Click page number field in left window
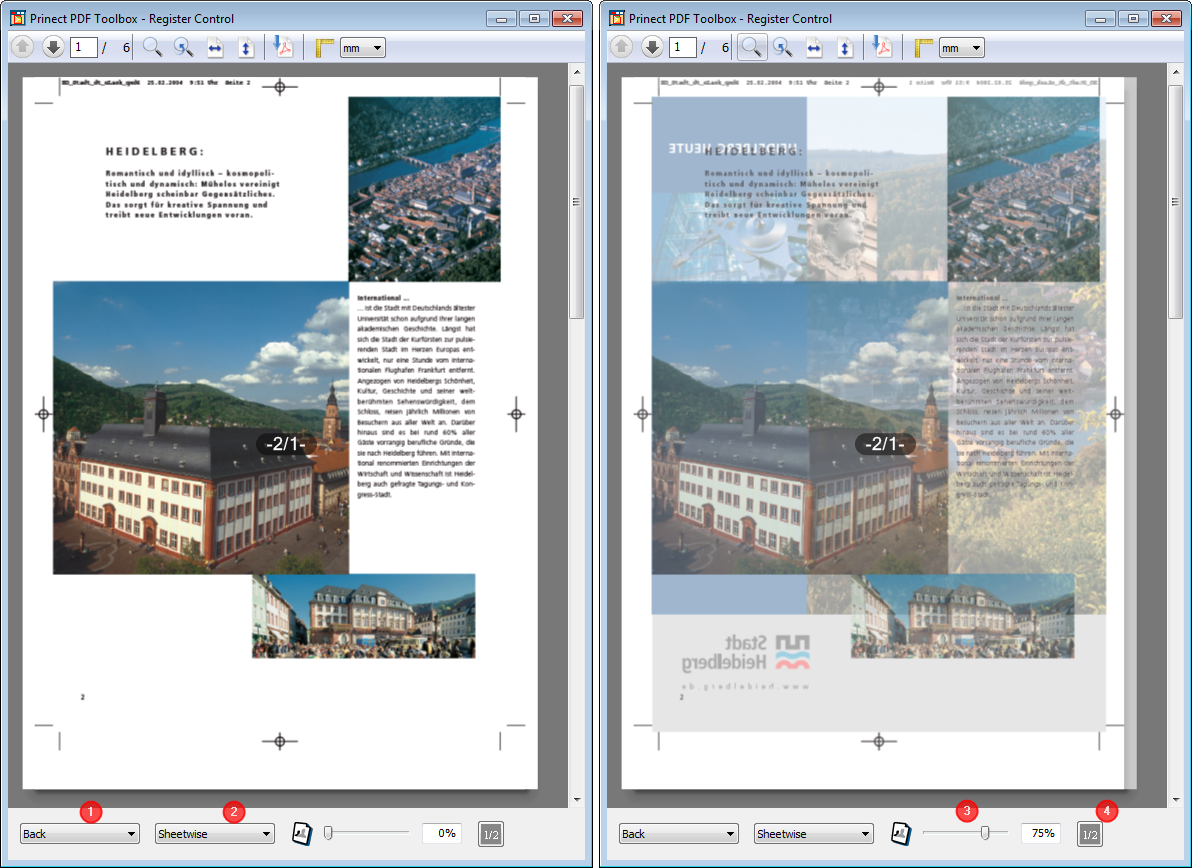The image size is (1192, 868). tap(82, 48)
